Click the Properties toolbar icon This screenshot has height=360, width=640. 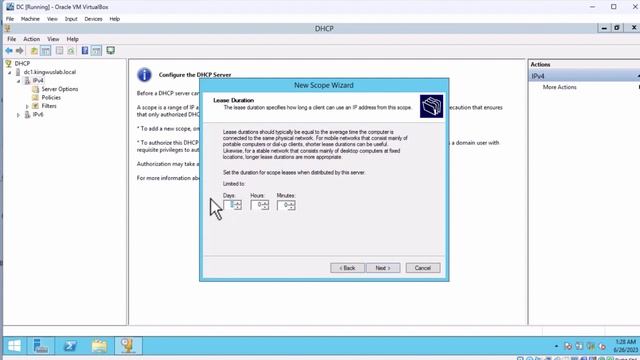pos(60,51)
